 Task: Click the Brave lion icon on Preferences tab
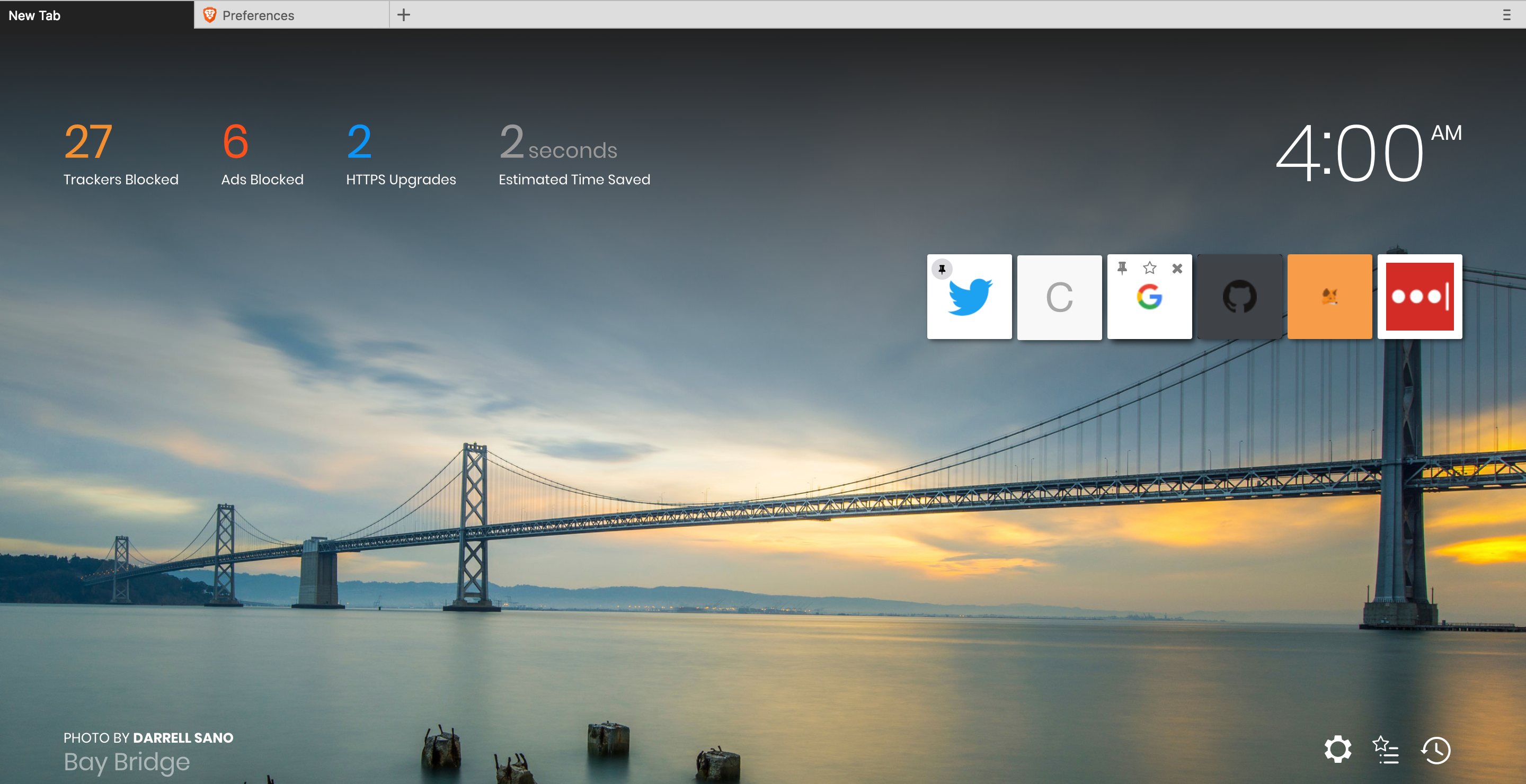209,15
